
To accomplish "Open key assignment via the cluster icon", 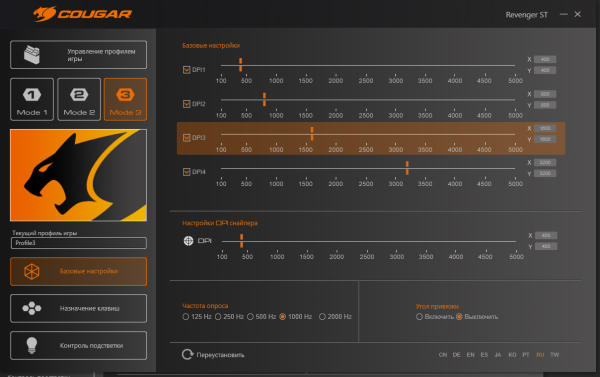I will (x=32, y=308).
